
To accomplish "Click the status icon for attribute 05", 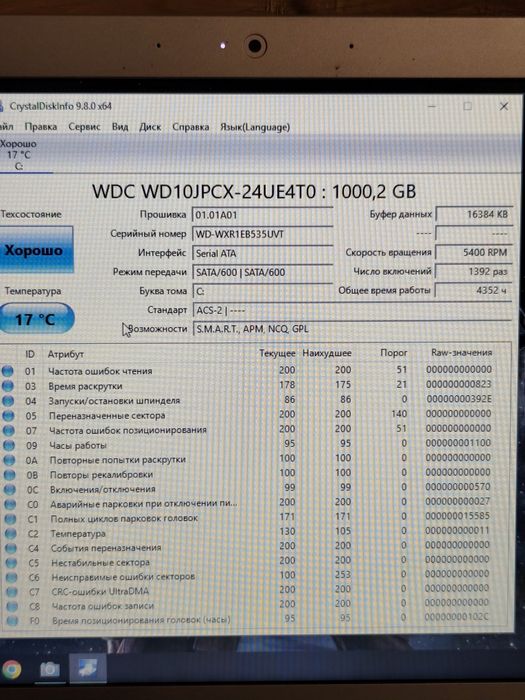I will tap(8, 415).
